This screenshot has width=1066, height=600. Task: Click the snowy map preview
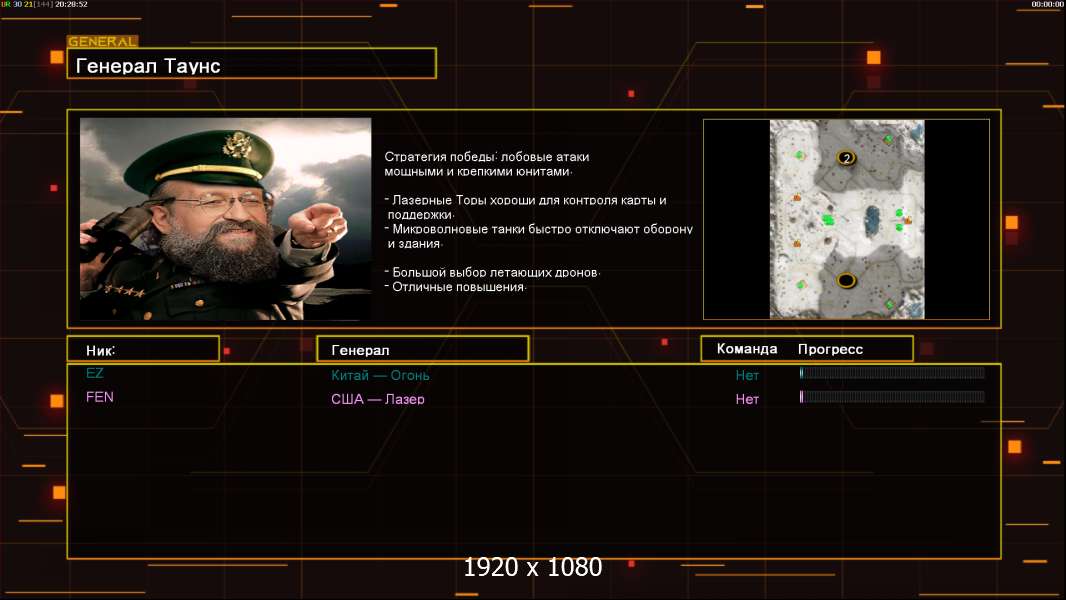coord(846,219)
